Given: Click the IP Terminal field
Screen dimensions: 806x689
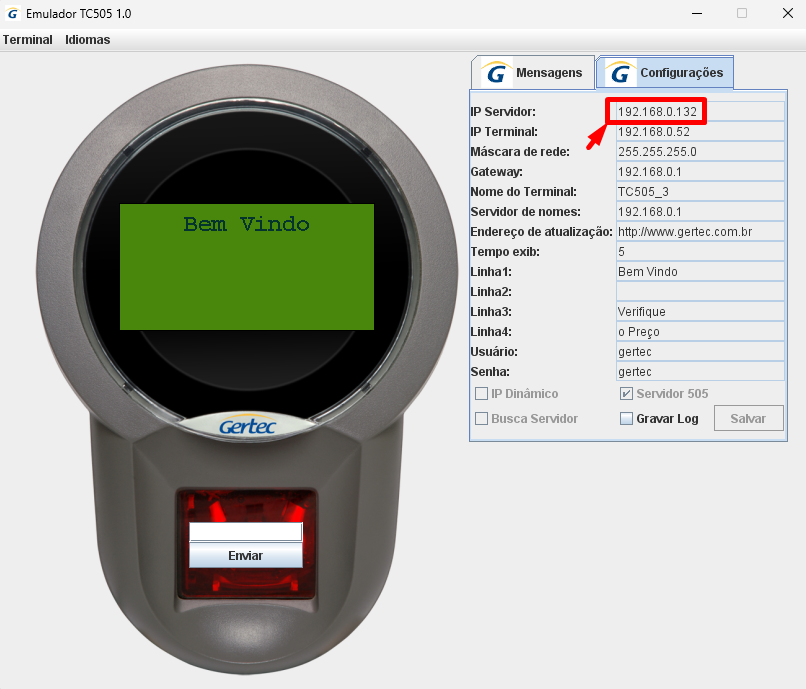Looking at the screenshot, I should click(x=700, y=132).
